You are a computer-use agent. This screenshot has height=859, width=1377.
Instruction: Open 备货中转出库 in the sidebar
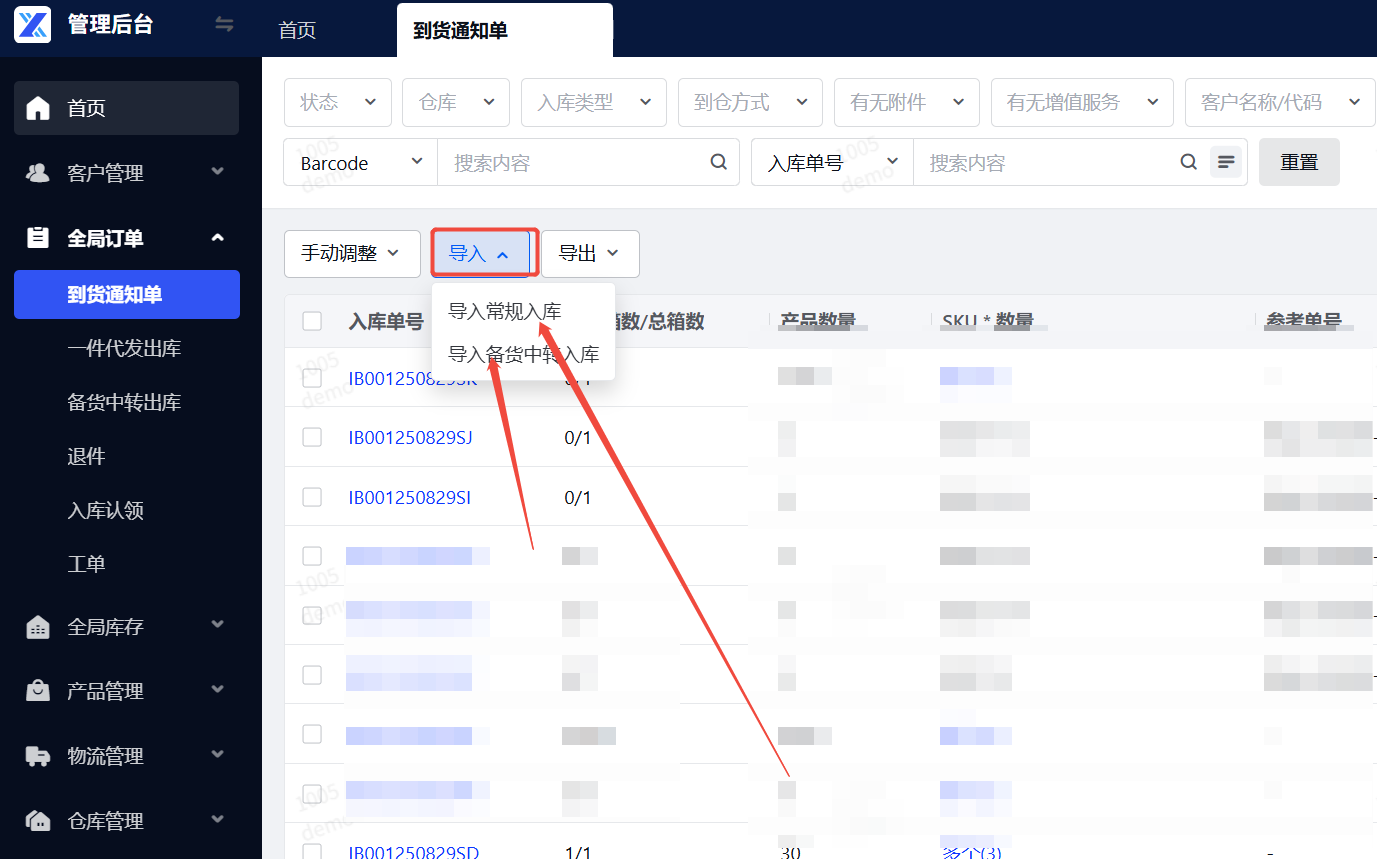[x=124, y=402]
